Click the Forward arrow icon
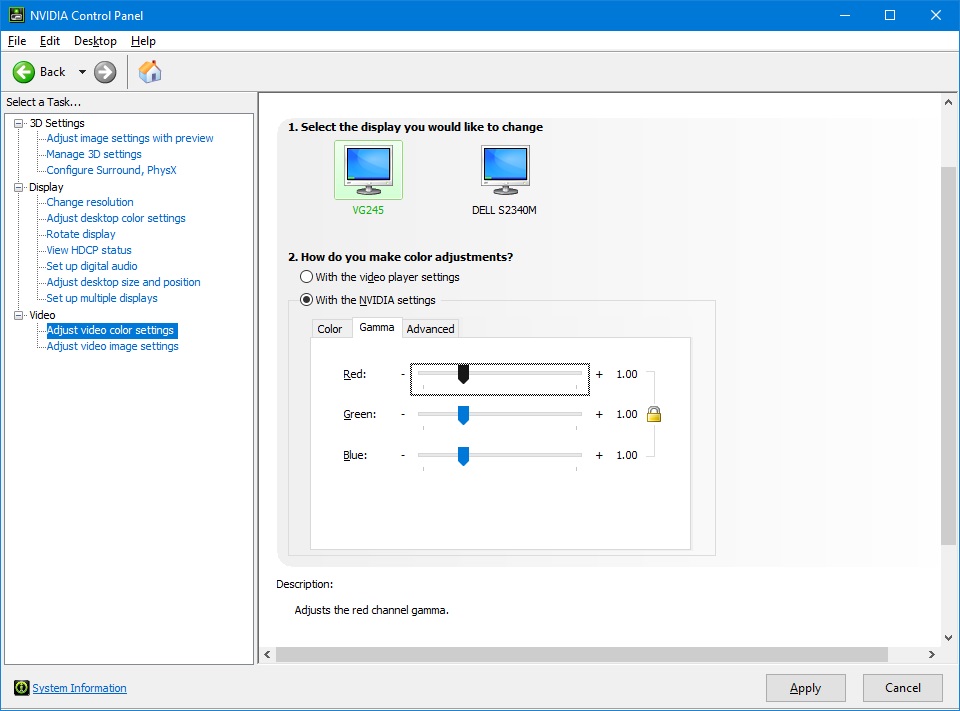The height and width of the screenshot is (711, 960). coord(105,72)
